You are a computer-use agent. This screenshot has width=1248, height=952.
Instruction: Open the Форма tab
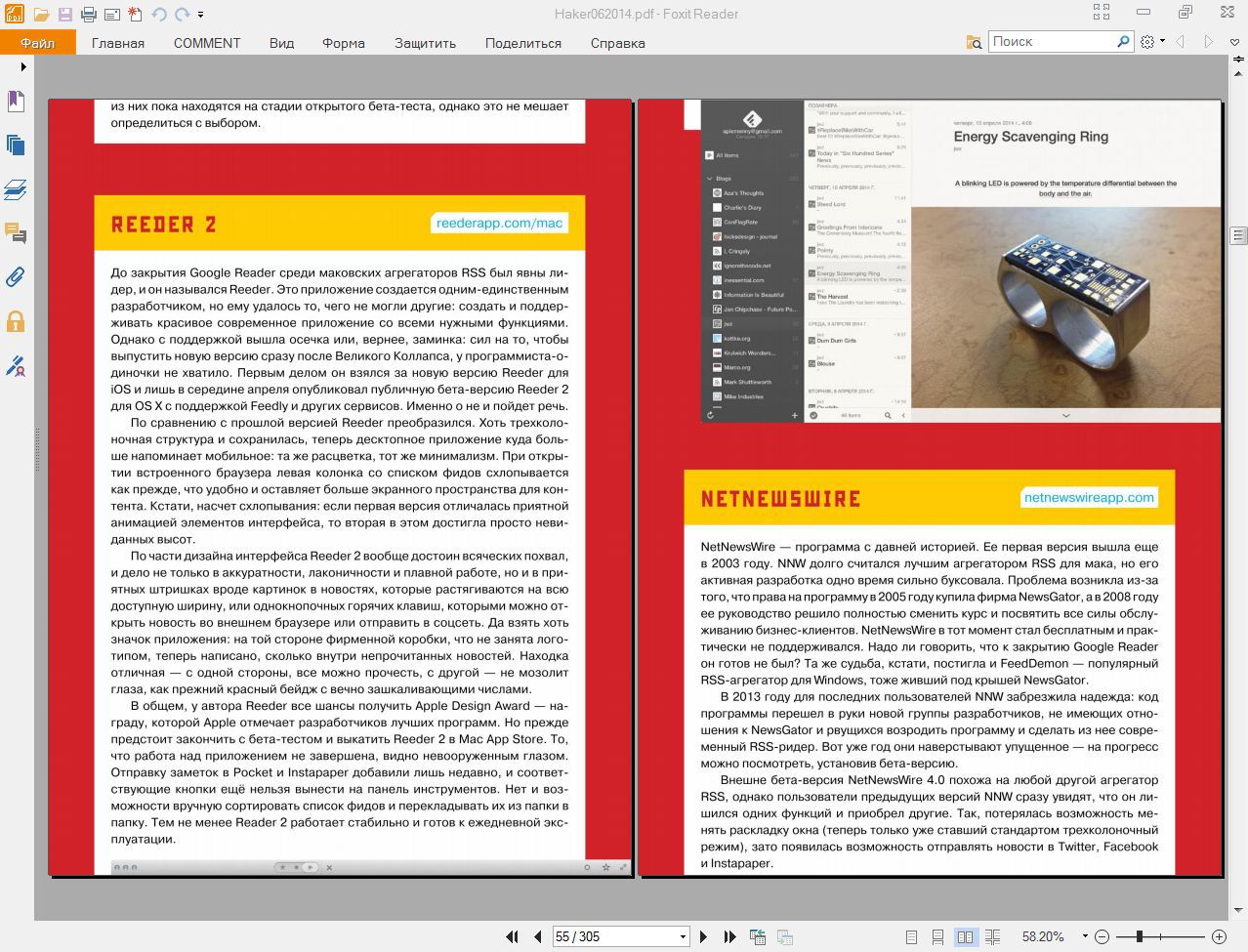click(344, 43)
